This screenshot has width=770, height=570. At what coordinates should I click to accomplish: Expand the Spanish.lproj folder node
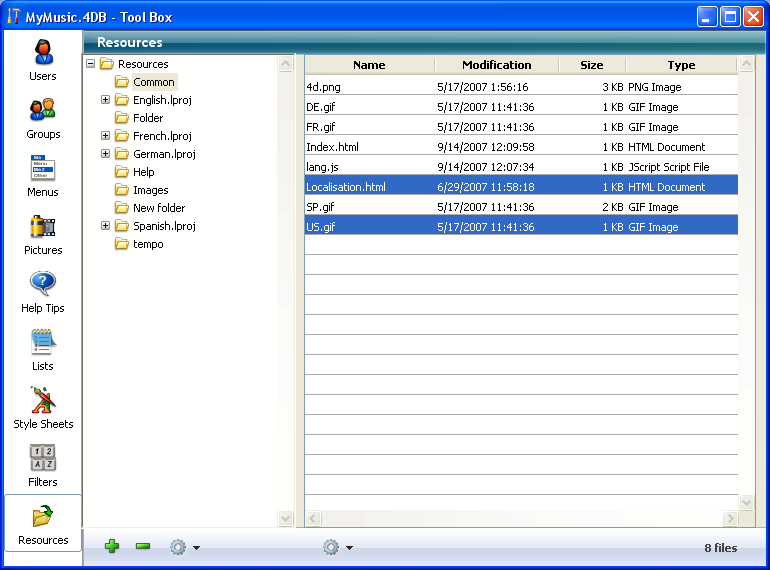[x=106, y=226]
